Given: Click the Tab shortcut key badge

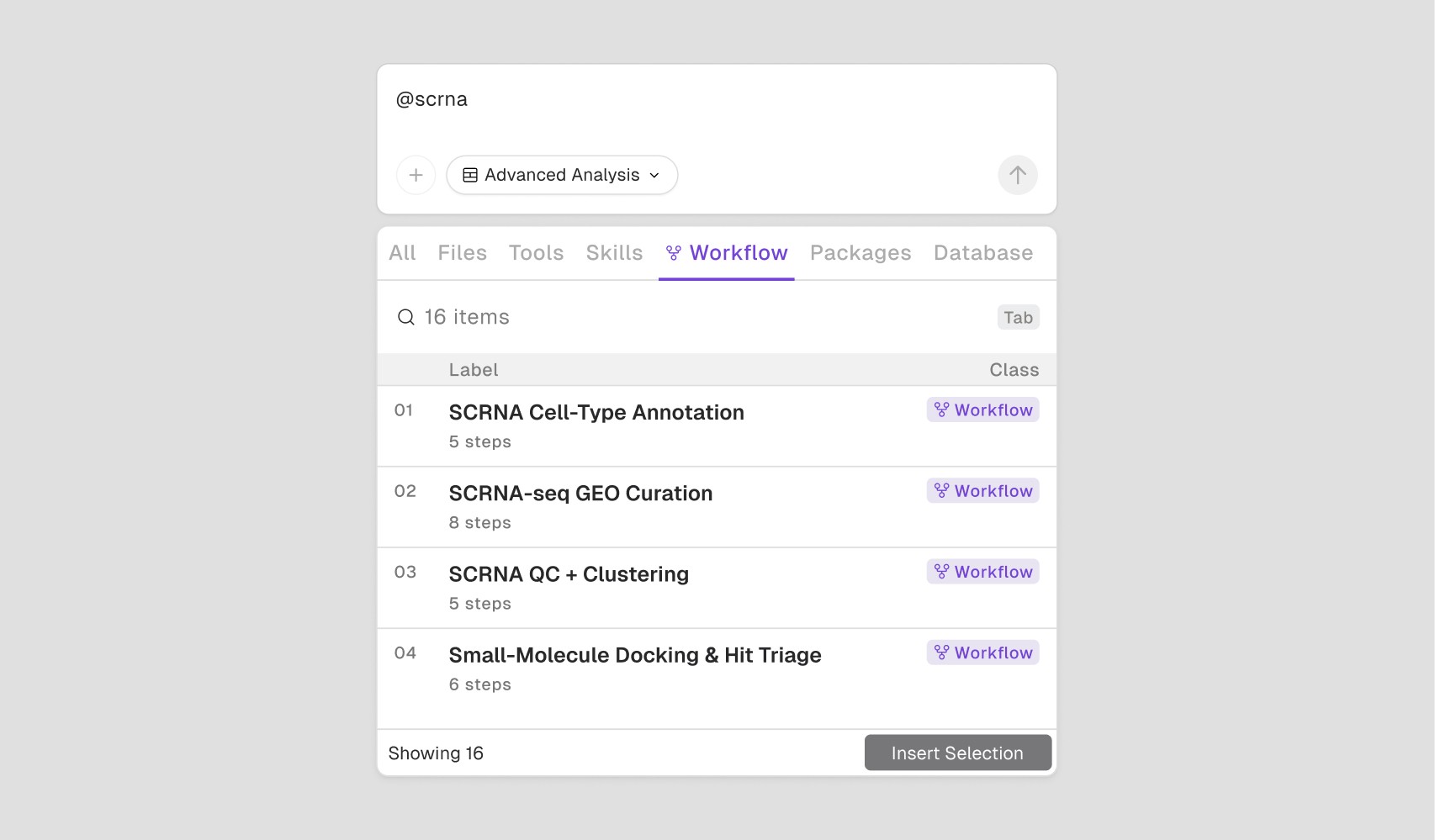Looking at the screenshot, I should pos(1018,317).
